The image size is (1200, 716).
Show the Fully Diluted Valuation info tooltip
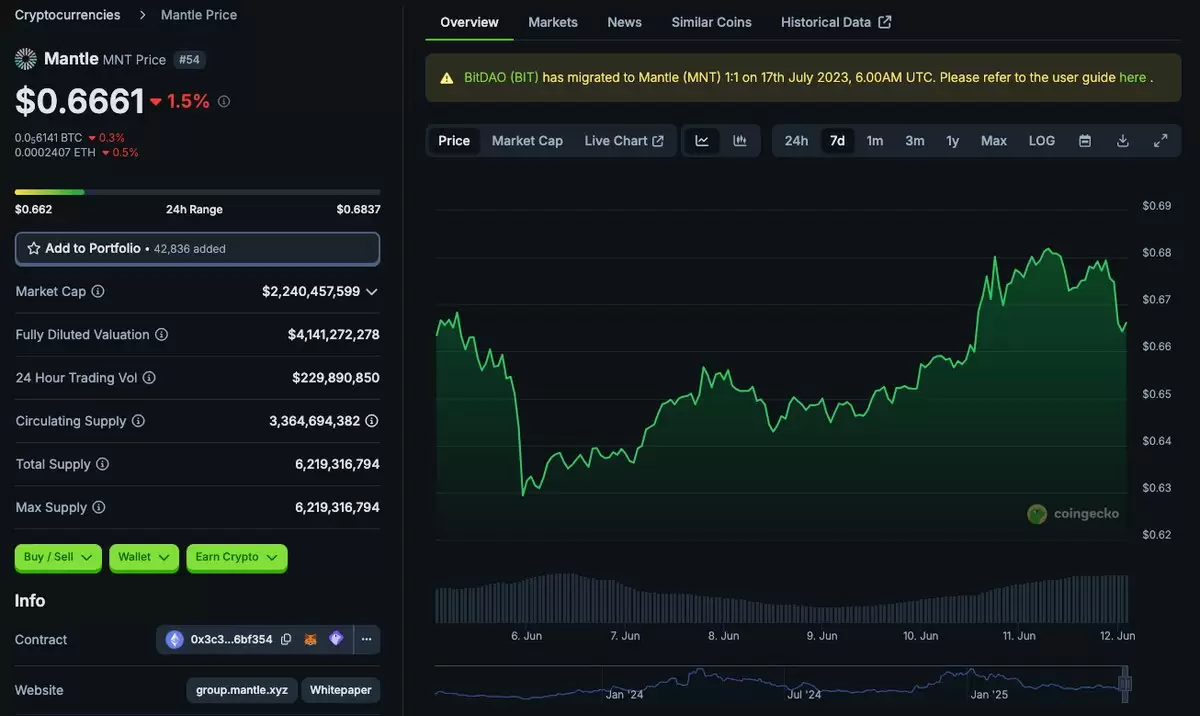pos(161,335)
